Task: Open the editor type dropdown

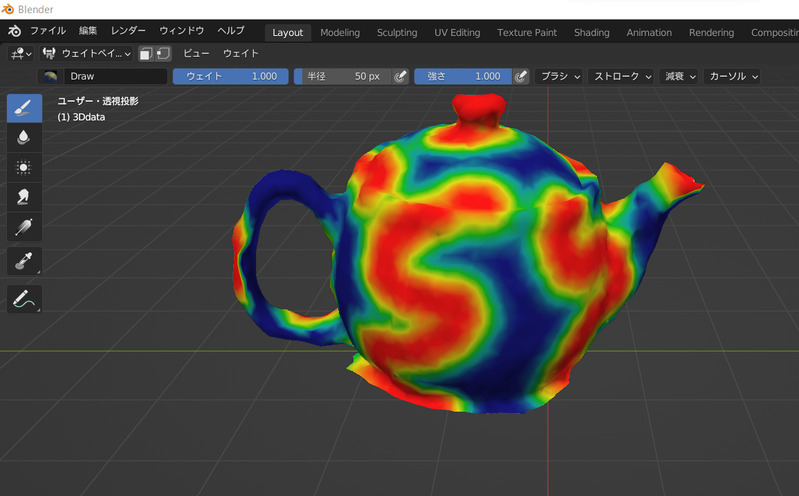Action: pyautogui.click(x=21, y=54)
